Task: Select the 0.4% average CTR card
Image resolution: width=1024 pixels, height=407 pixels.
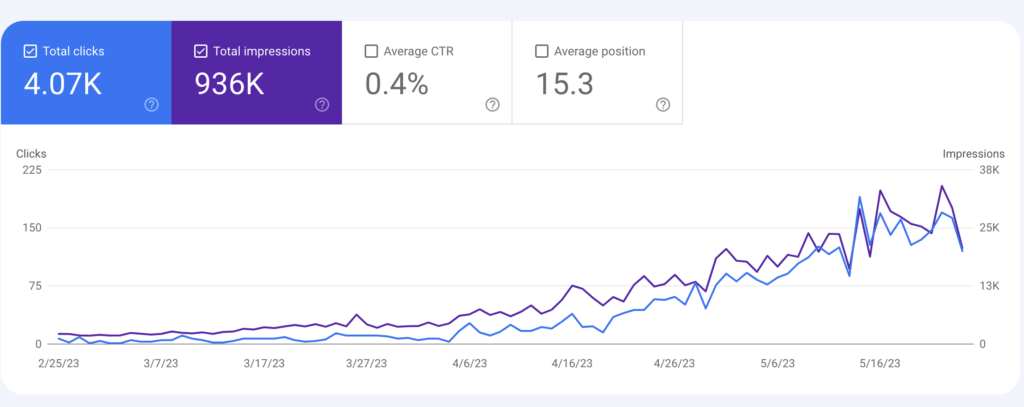Action: (427, 72)
